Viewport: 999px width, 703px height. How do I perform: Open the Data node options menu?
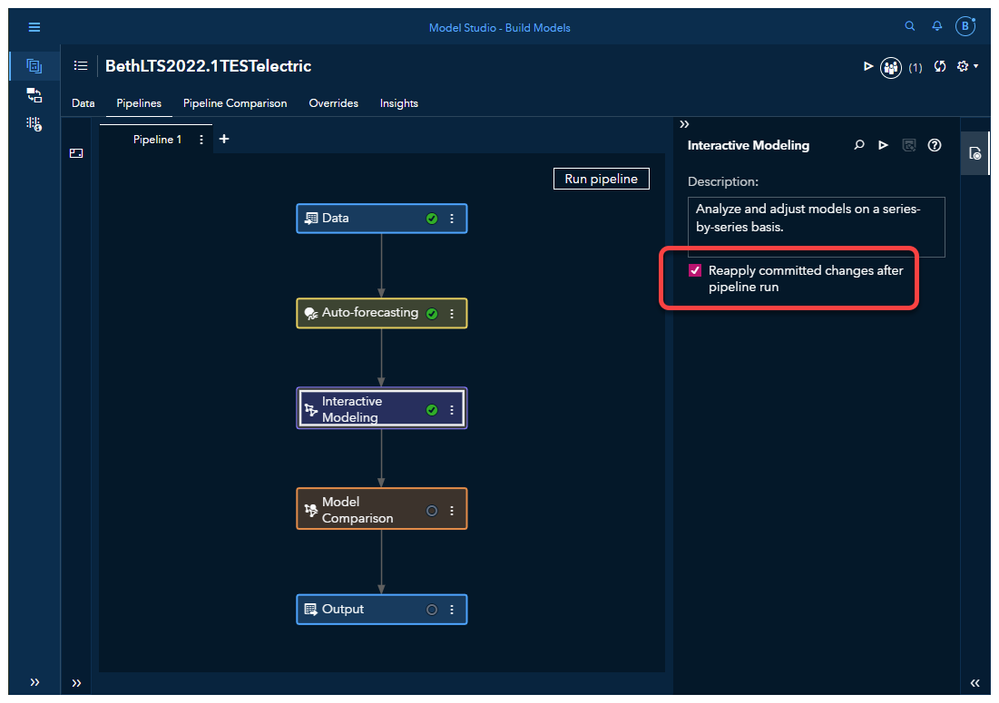(x=452, y=219)
